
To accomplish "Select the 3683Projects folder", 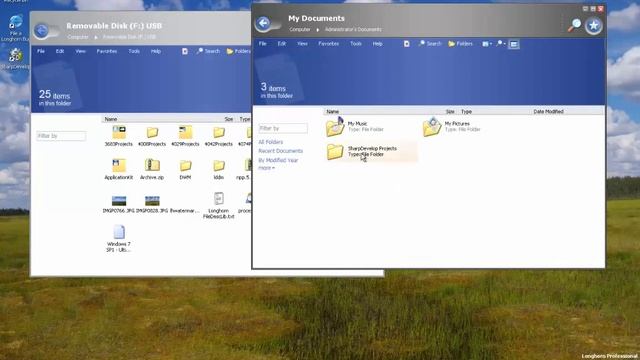I will [x=118, y=136].
